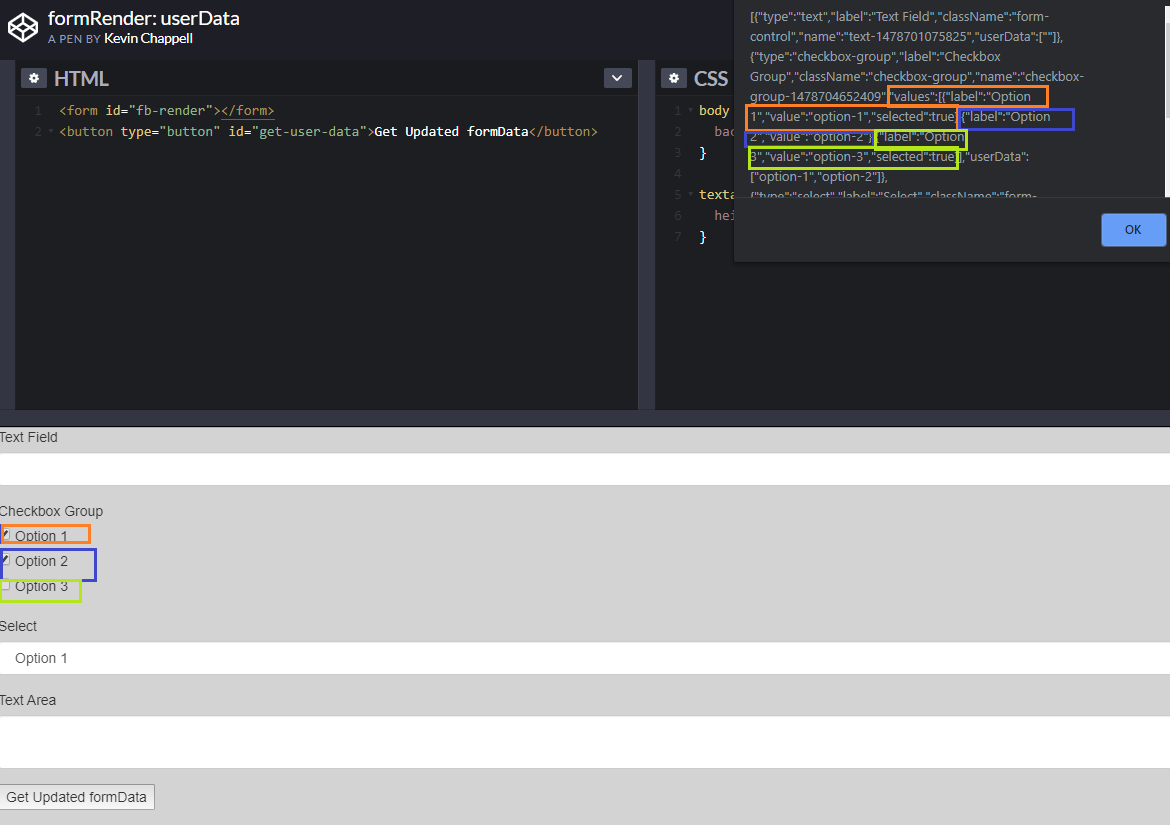Image resolution: width=1170 pixels, height=825 pixels.
Task: Click the body selector in CSS editor
Action: (714, 110)
